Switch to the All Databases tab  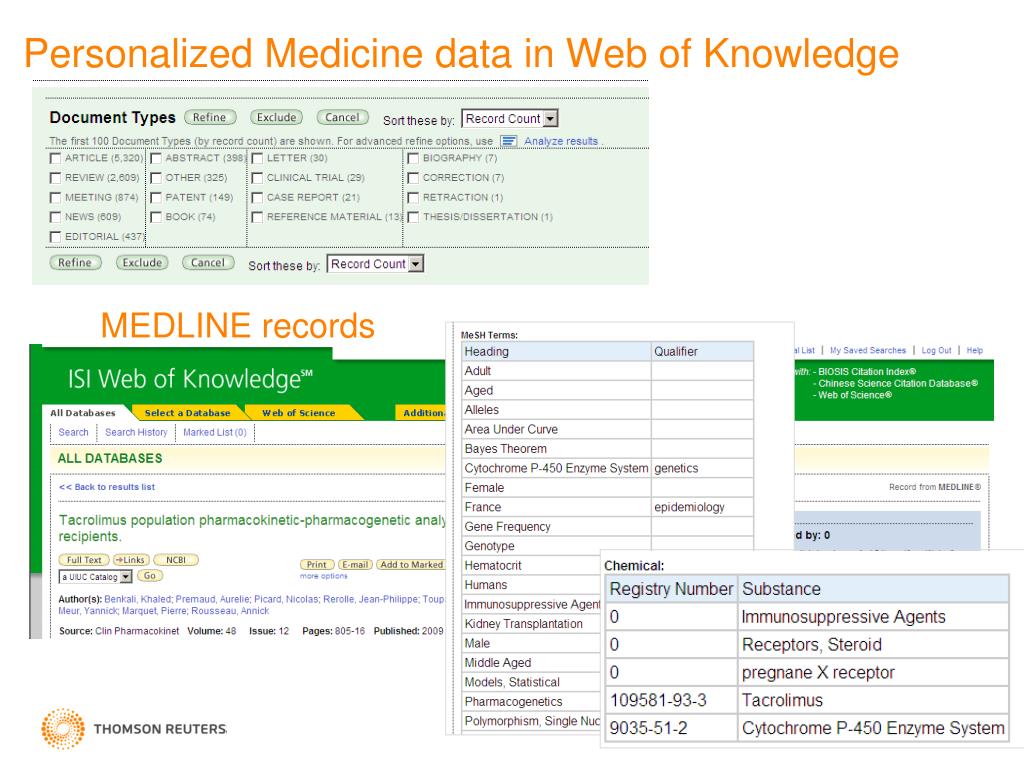tap(83, 413)
